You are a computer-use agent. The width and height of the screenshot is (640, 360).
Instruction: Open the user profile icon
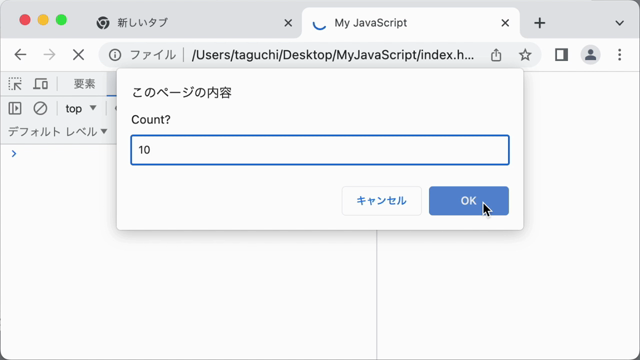tap(590, 55)
